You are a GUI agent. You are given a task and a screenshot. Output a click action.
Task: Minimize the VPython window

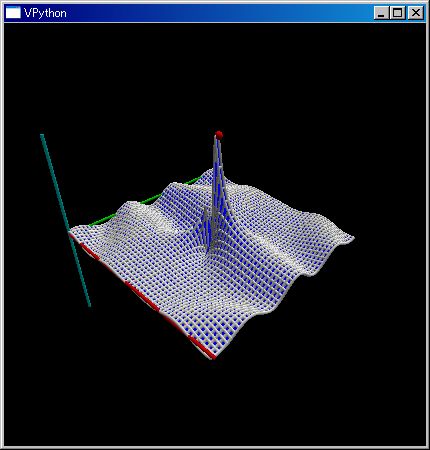(381, 13)
